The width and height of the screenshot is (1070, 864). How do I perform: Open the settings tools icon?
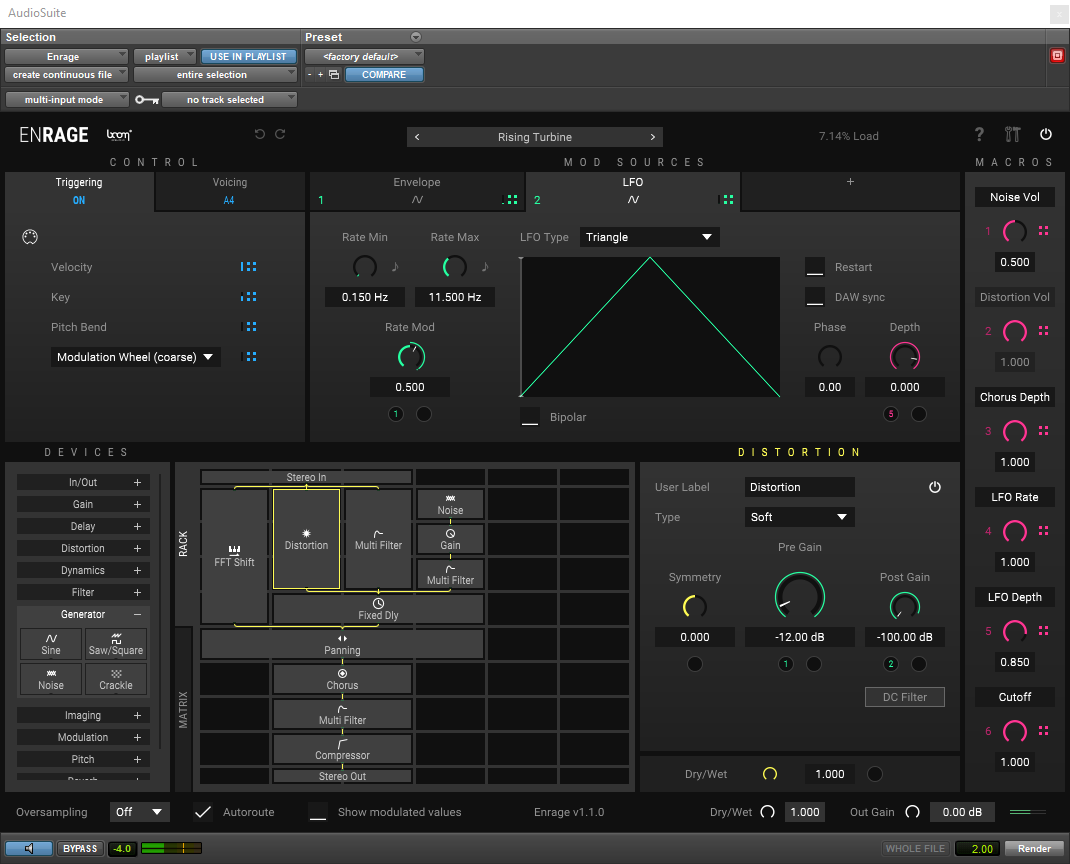click(x=1012, y=135)
